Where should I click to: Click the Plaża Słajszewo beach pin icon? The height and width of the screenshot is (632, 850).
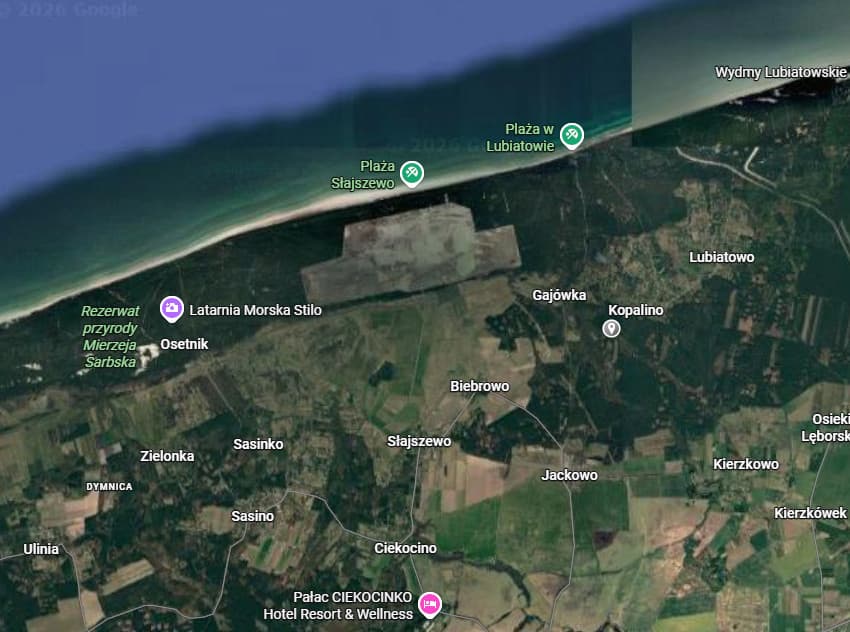coord(411,173)
